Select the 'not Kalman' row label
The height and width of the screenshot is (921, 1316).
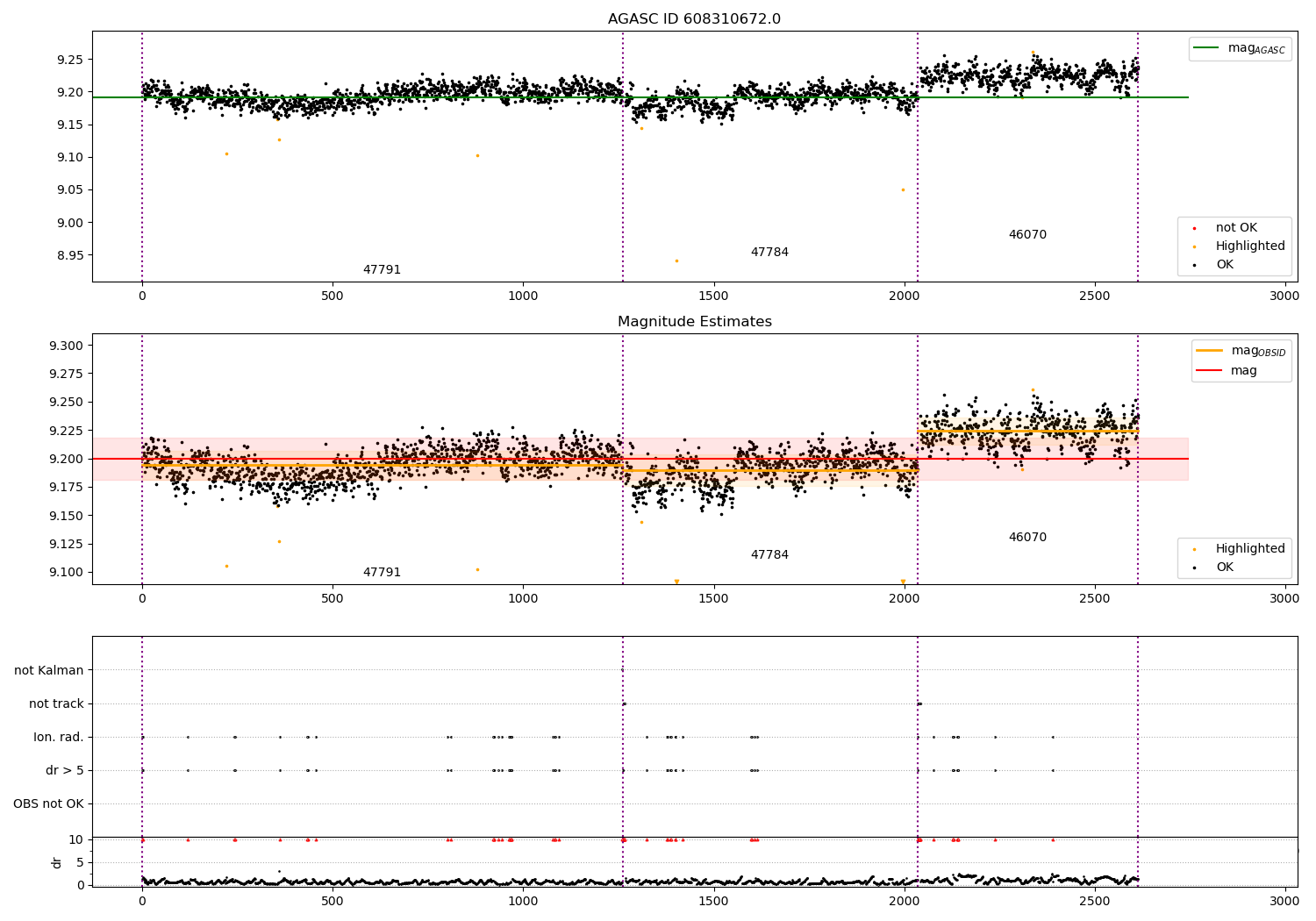pos(49,670)
